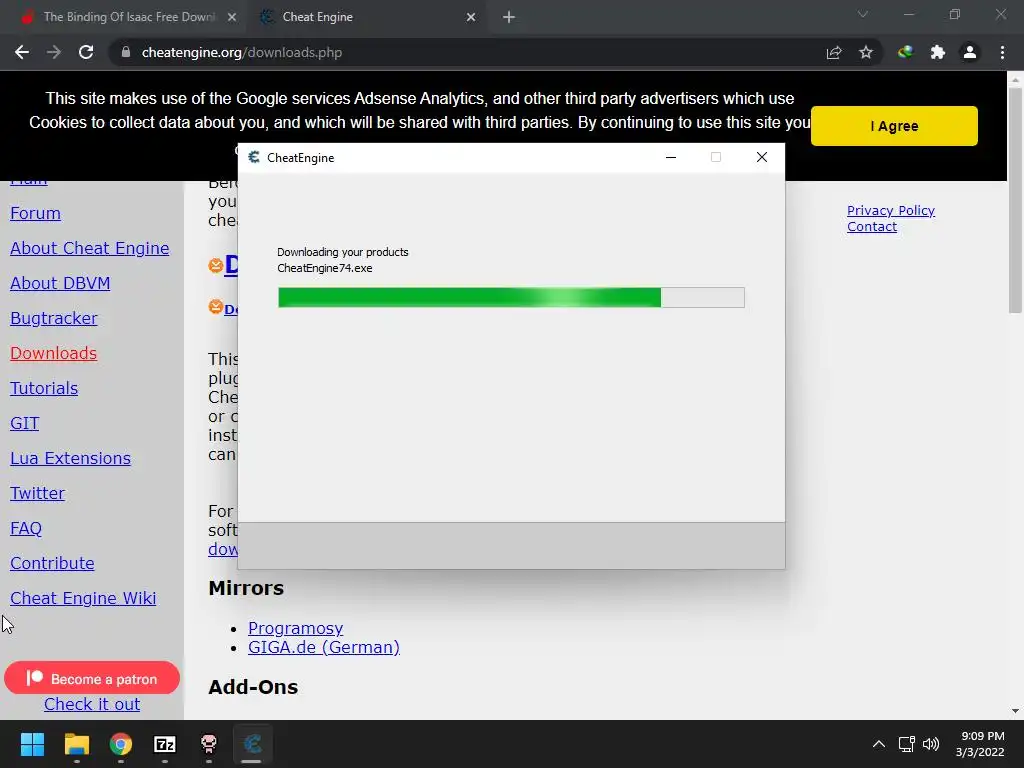Click the Downloading your products text
Image resolution: width=1024 pixels, height=768 pixels.
(x=343, y=252)
